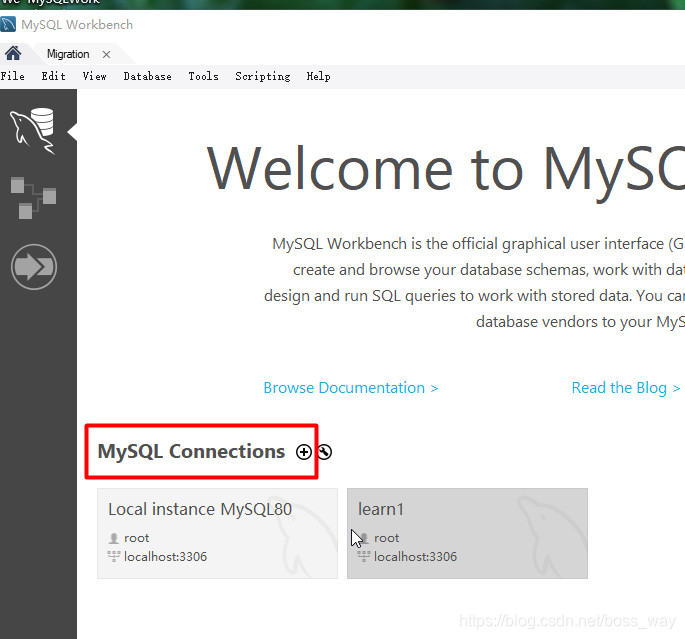Open the home screen tab icon
Image resolution: width=685 pixels, height=639 pixels.
pos(13,53)
